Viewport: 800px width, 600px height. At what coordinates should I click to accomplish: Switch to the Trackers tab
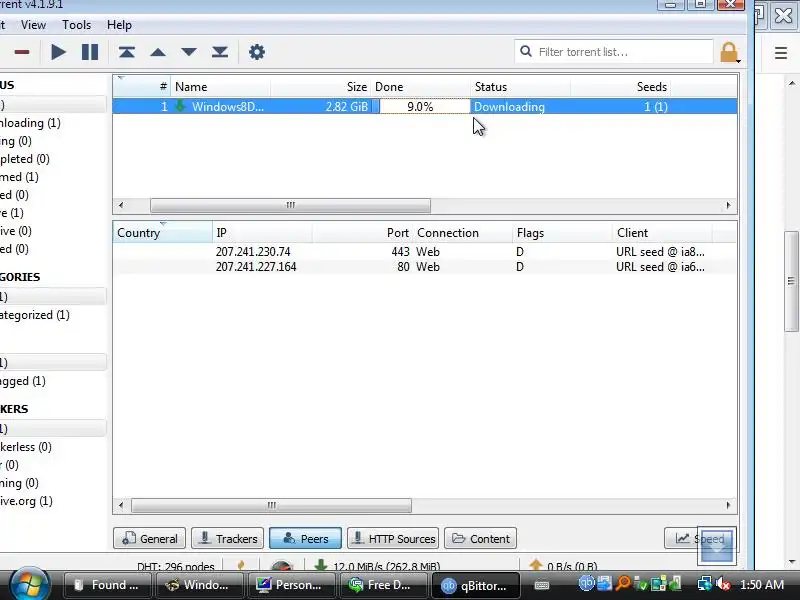pyautogui.click(x=228, y=538)
